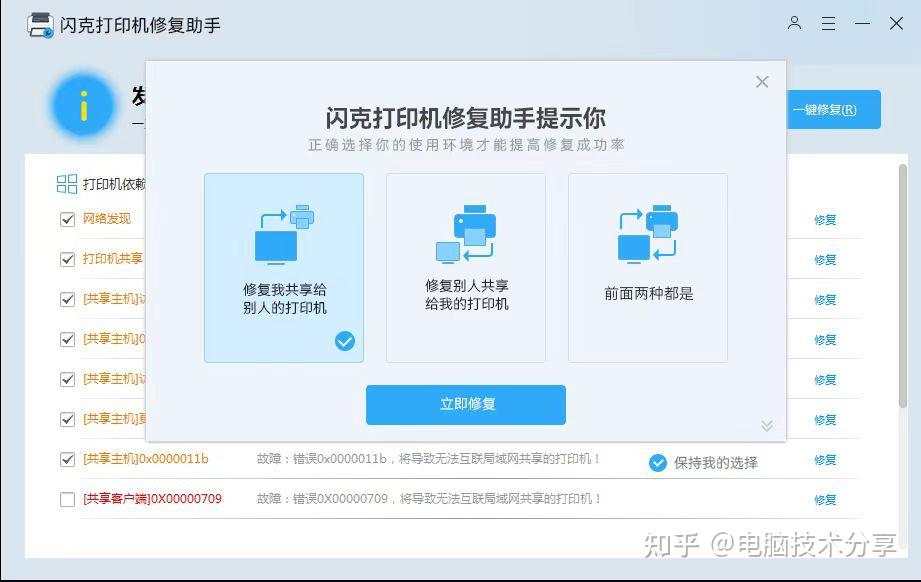Choose the 前面两种都是 option card icon
Image resolution: width=921 pixels, height=582 pixels.
[x=646, y=232]
